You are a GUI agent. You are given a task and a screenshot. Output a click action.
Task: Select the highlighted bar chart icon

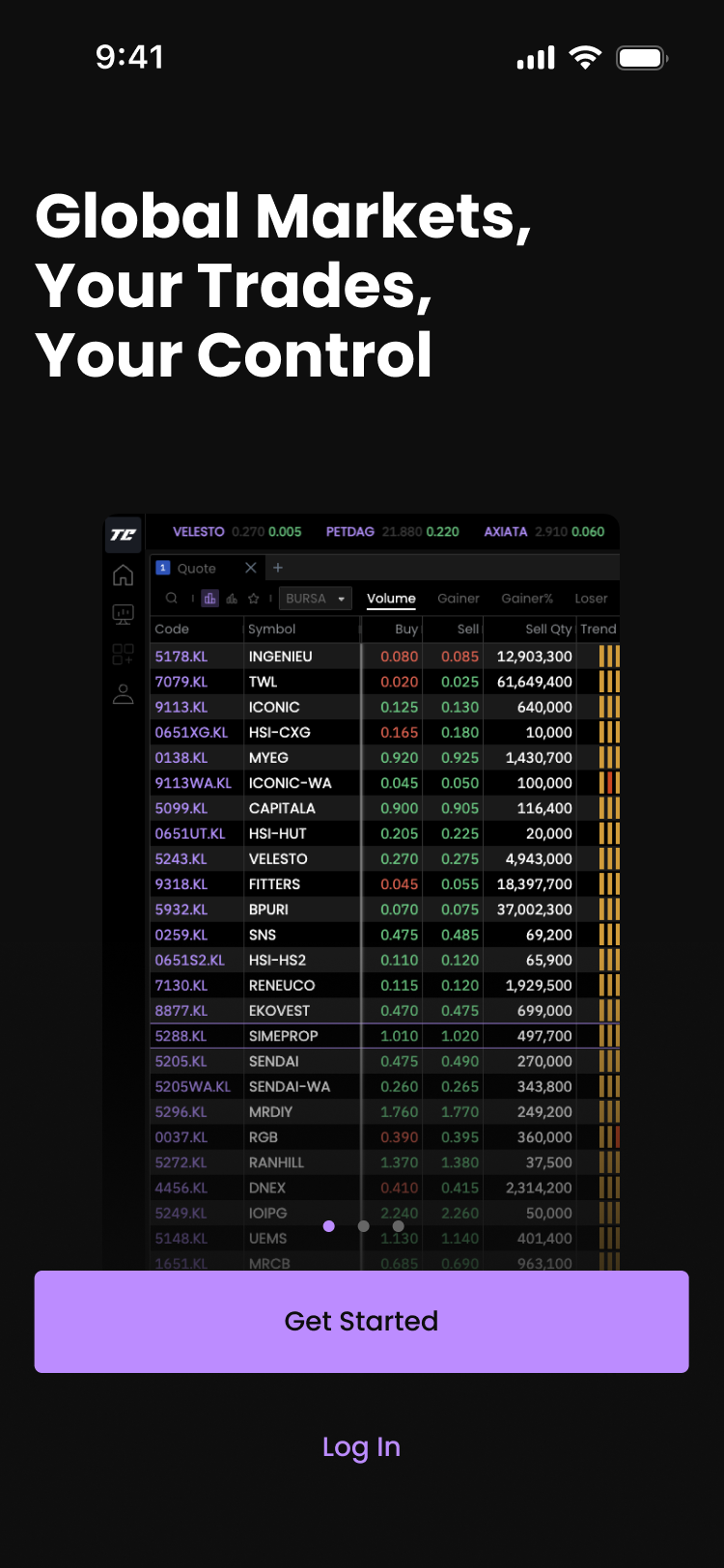[x=209, y=599]
